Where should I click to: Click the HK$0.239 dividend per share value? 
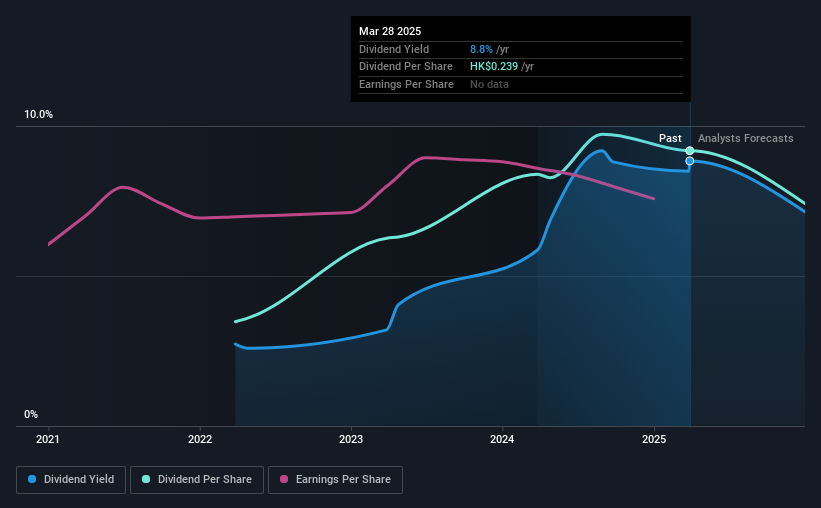(494, 67)
